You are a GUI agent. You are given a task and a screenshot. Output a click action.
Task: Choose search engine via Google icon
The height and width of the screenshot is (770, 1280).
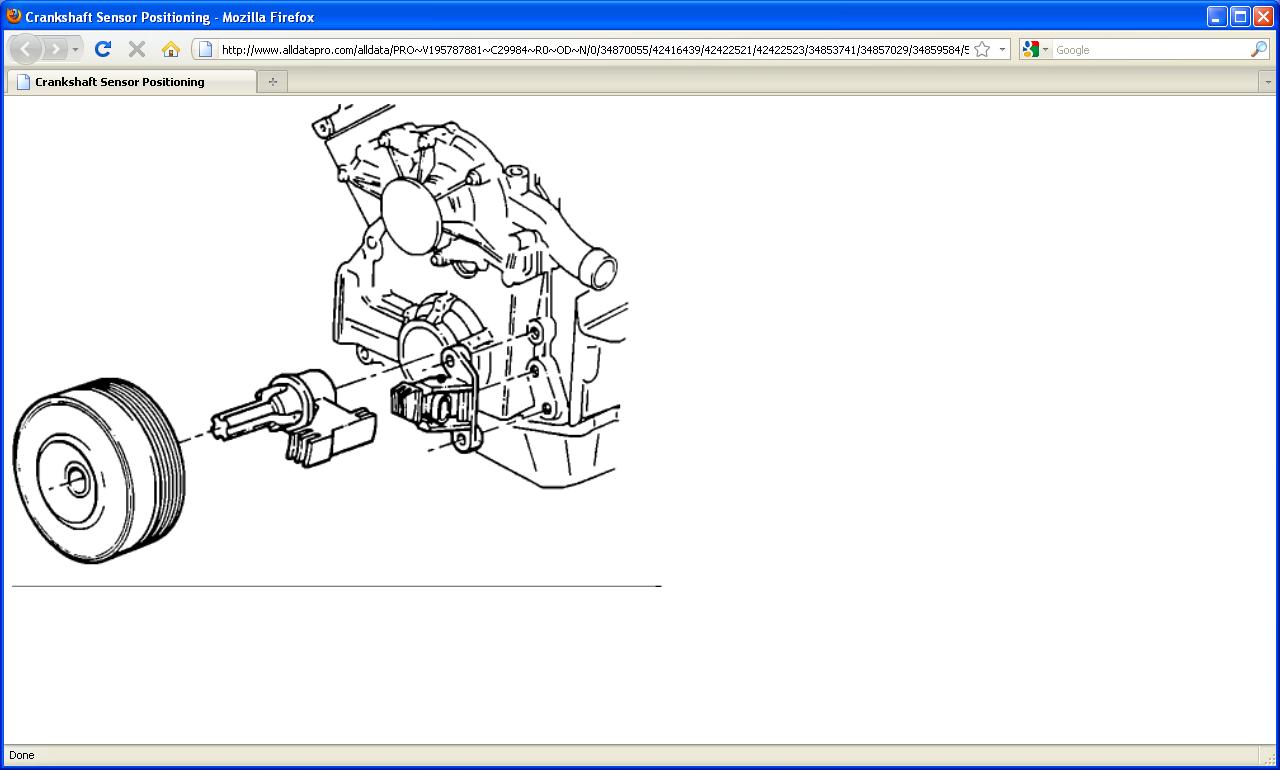coord(1035,49)
